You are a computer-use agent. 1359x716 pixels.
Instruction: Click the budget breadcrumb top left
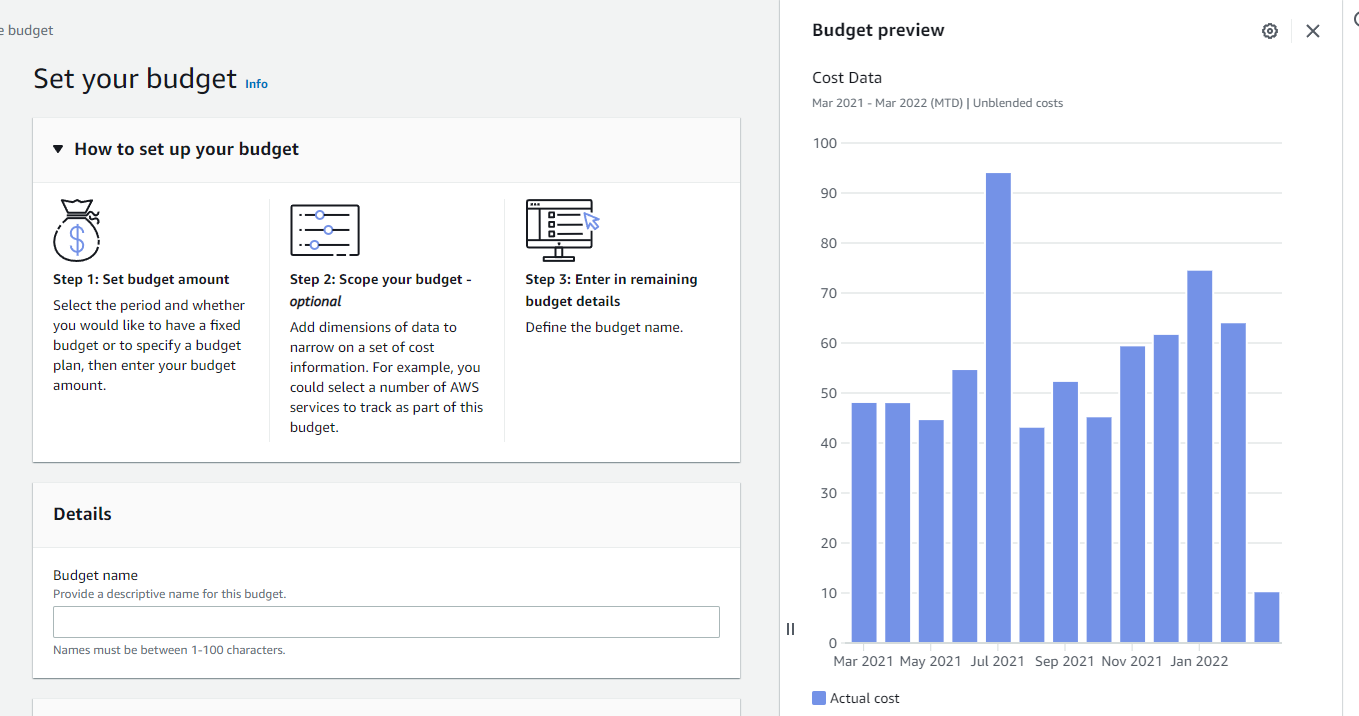tap(26, 30)
